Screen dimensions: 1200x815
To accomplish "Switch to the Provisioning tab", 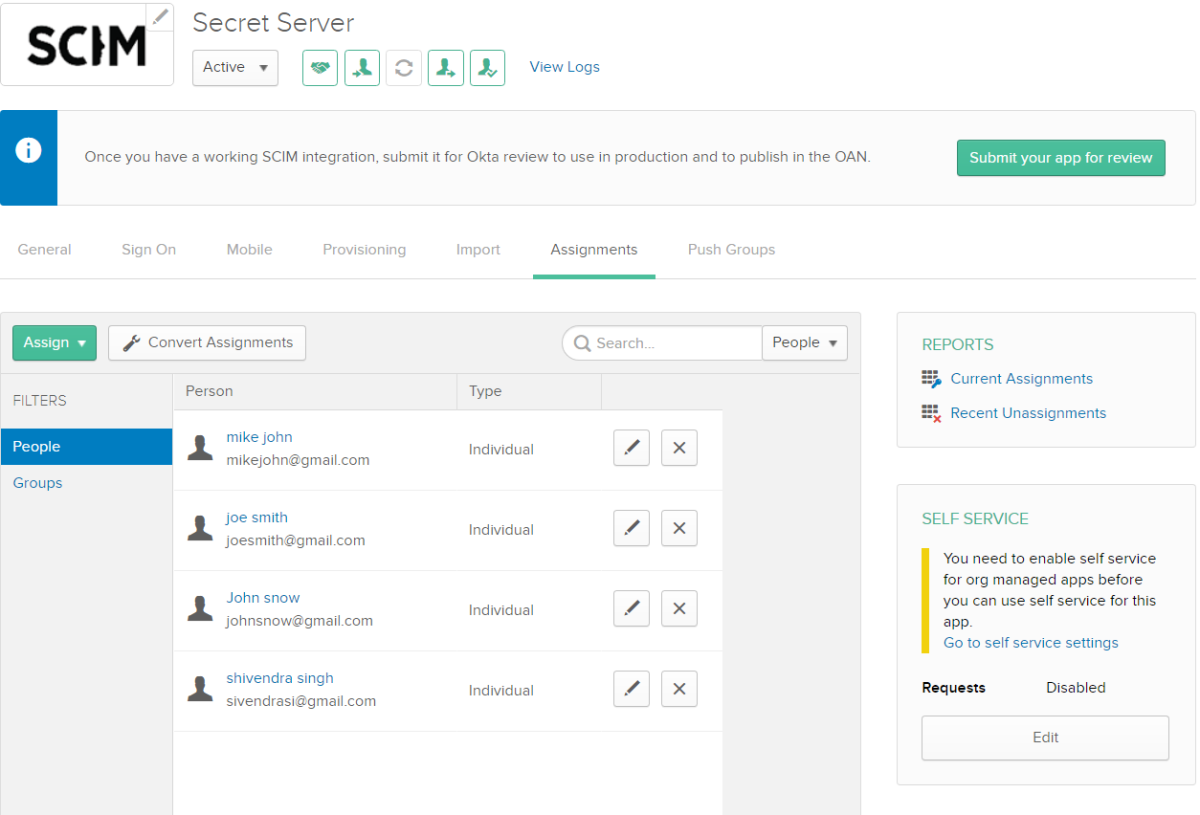I will (364, 250).
